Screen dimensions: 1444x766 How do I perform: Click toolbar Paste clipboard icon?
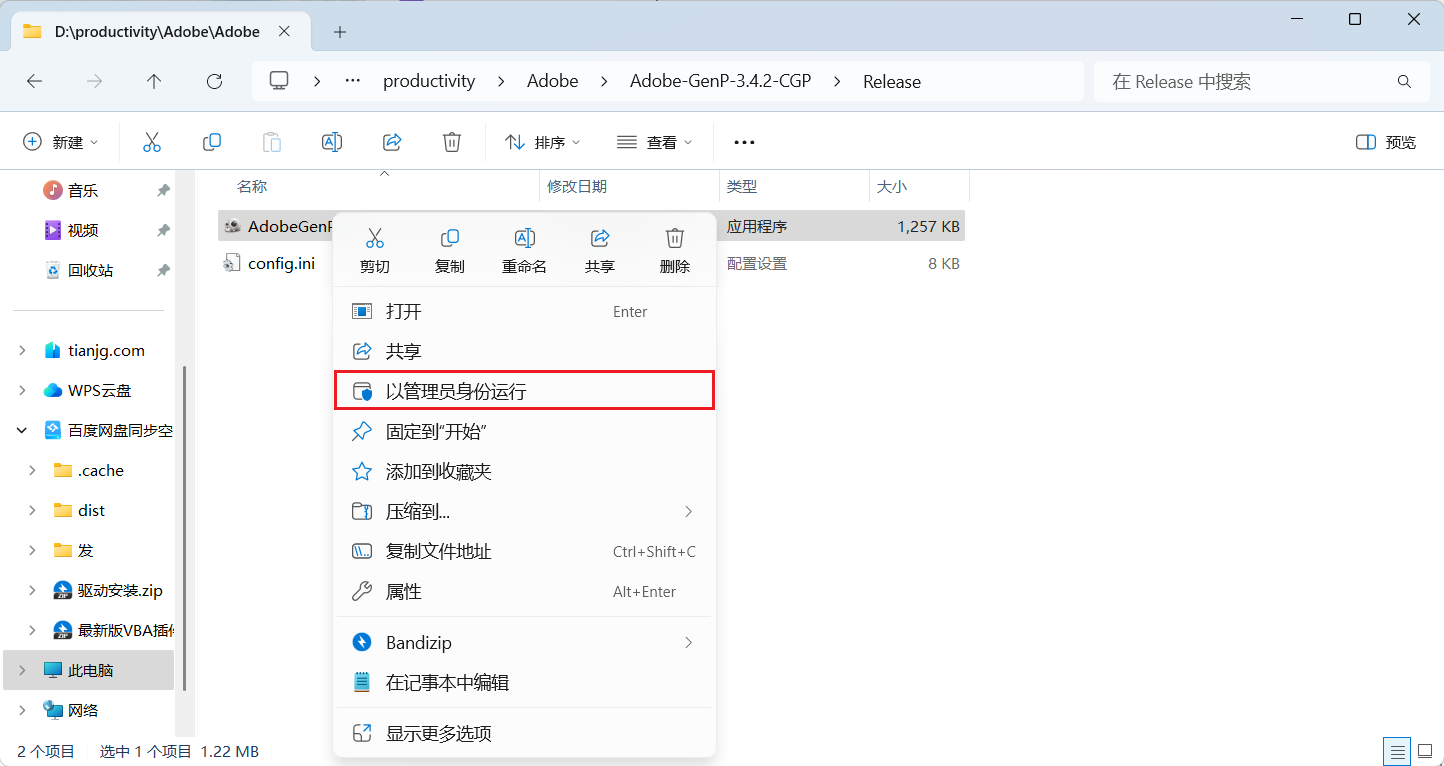pyautogui.click(x=272, y=142)
